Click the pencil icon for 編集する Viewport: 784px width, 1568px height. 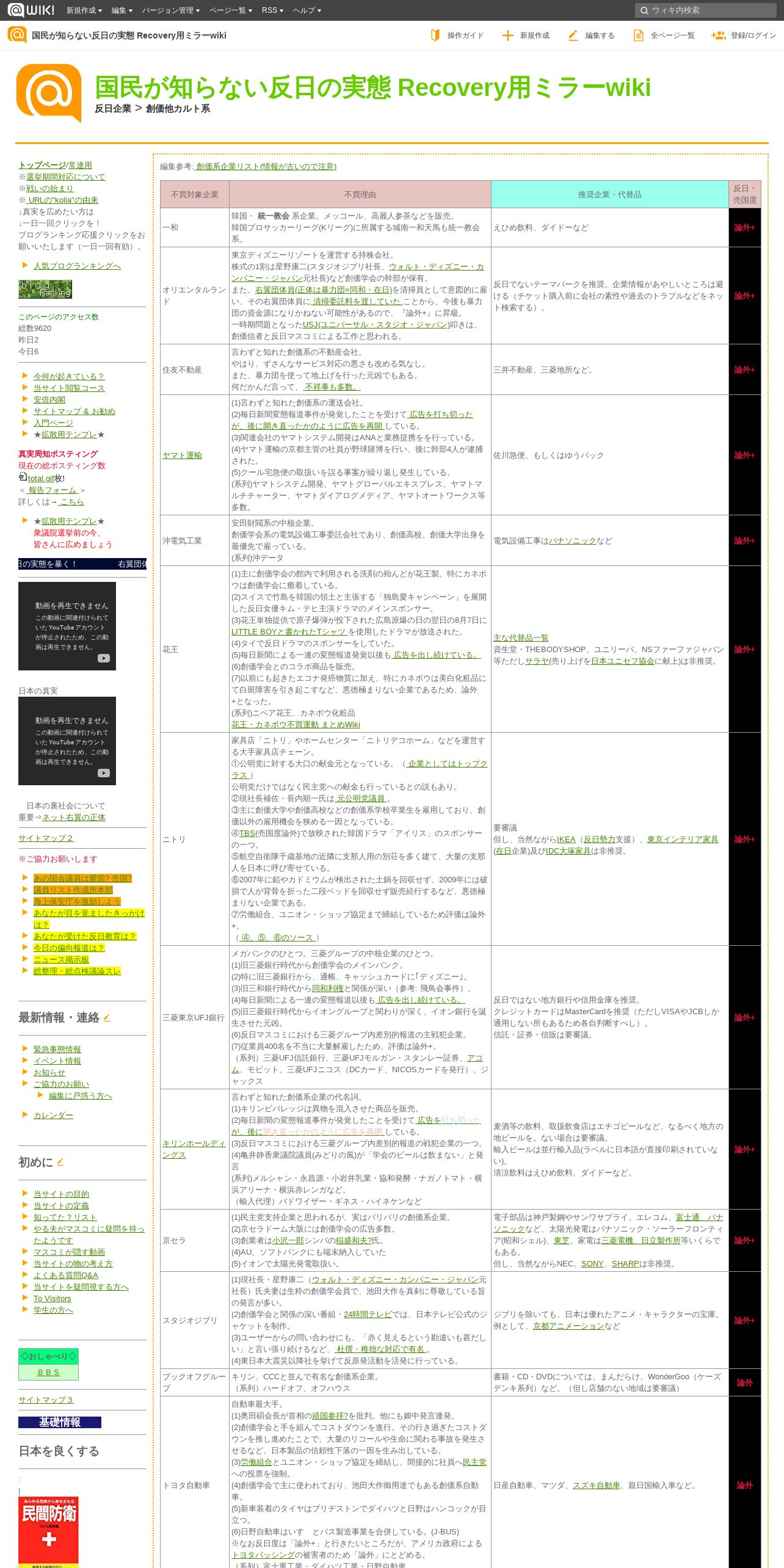(x=573, y=35)
